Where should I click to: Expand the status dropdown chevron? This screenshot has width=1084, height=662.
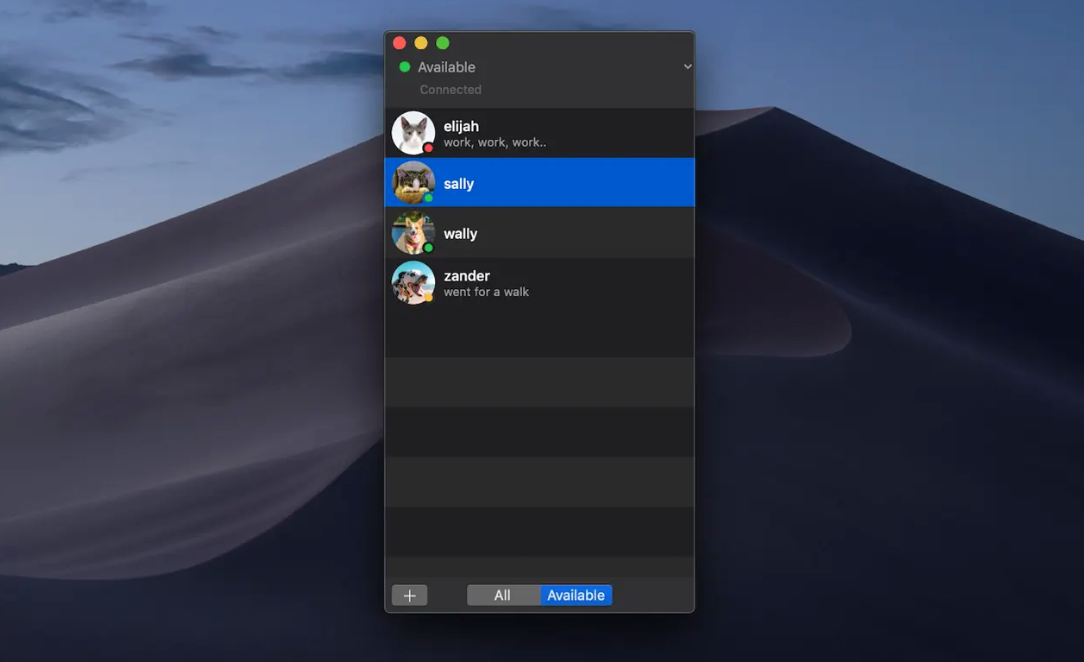pos(687,66)
